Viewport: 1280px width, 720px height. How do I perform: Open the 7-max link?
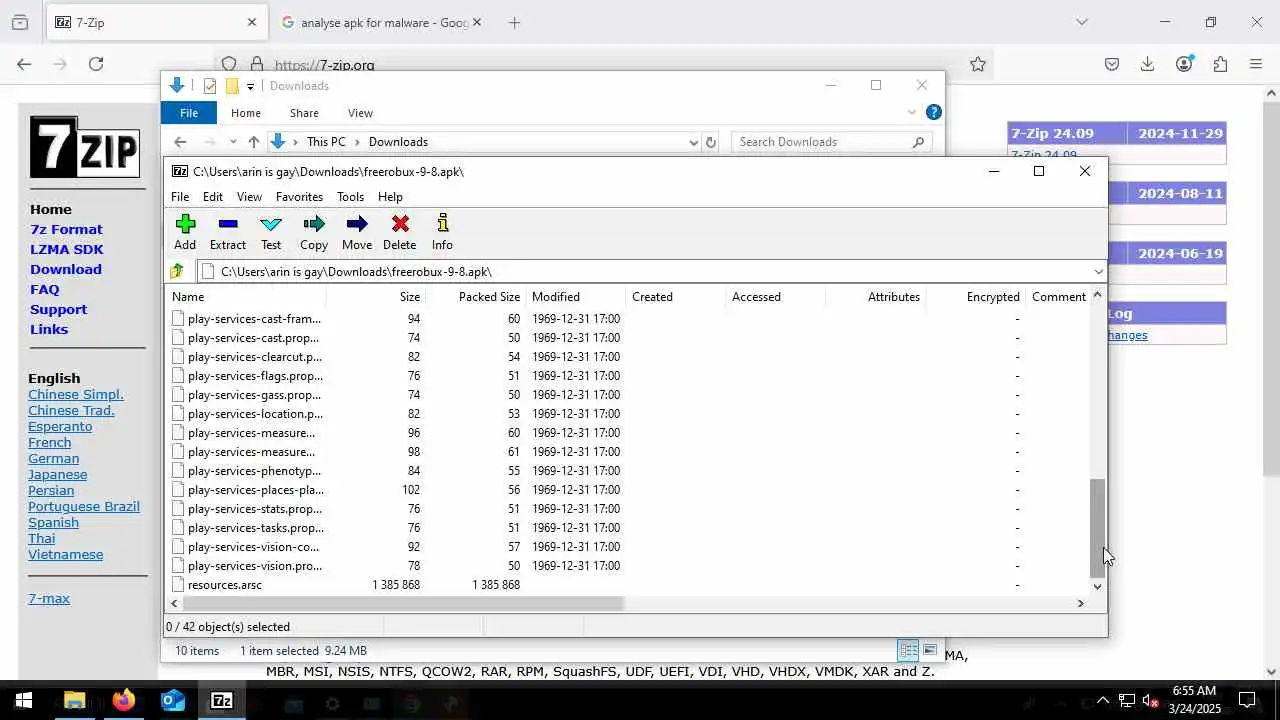[x=49, y=598]
